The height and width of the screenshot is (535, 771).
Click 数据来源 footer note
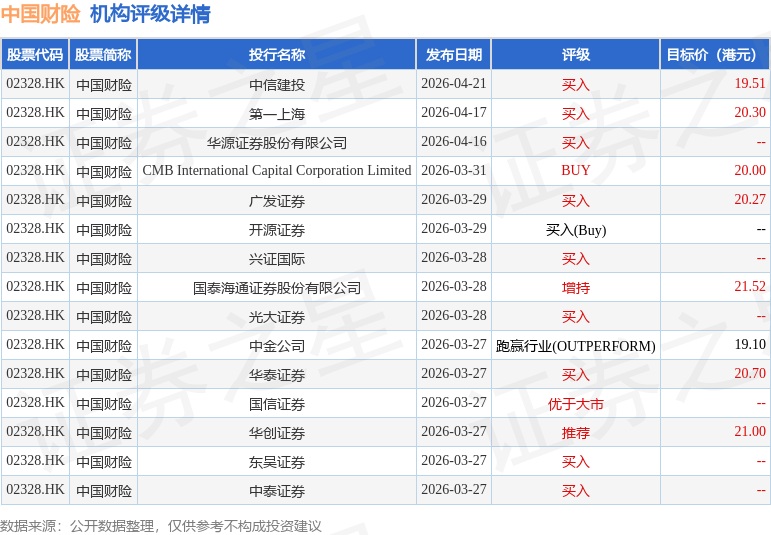[161, 526]
